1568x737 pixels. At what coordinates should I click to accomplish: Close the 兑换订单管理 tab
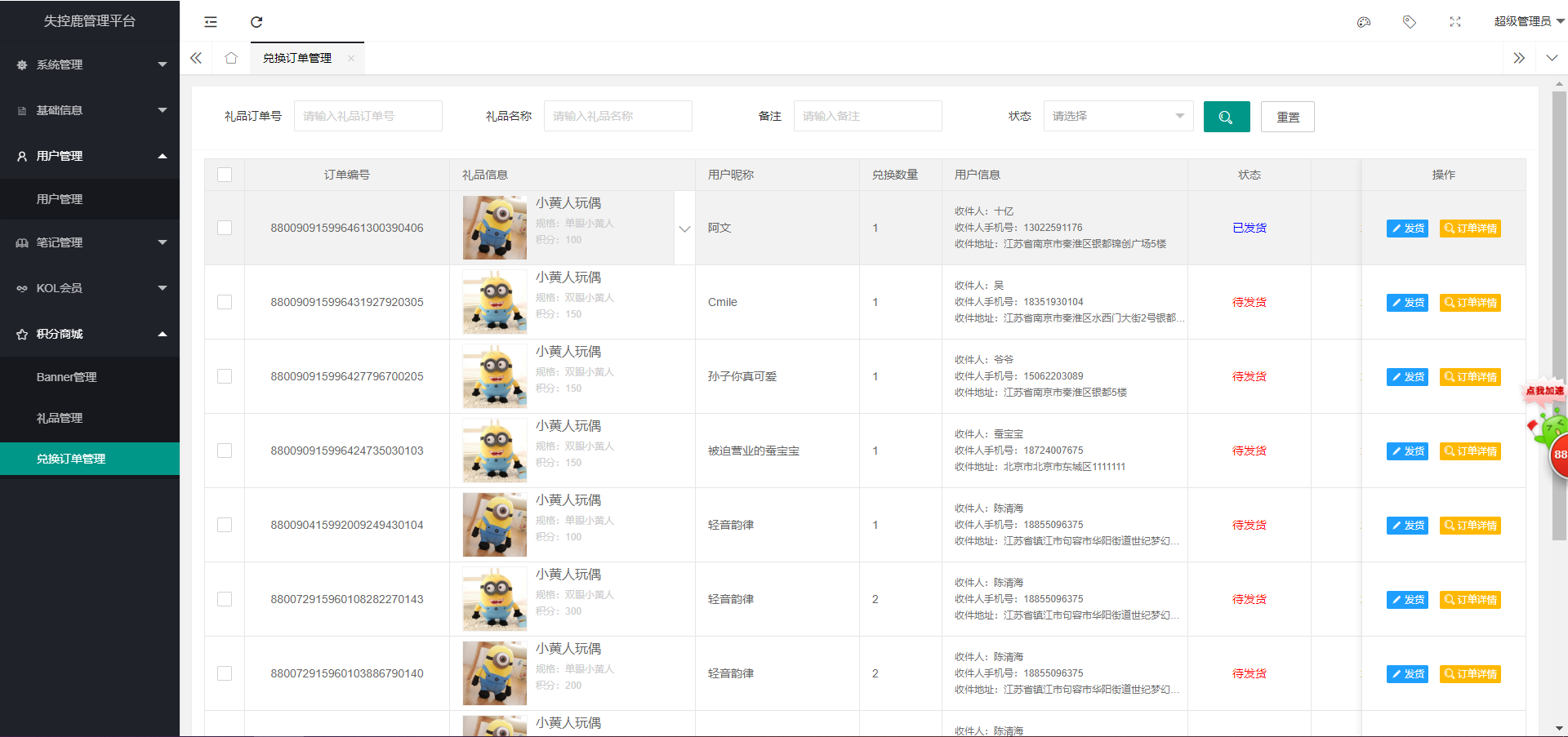point(351,58)
